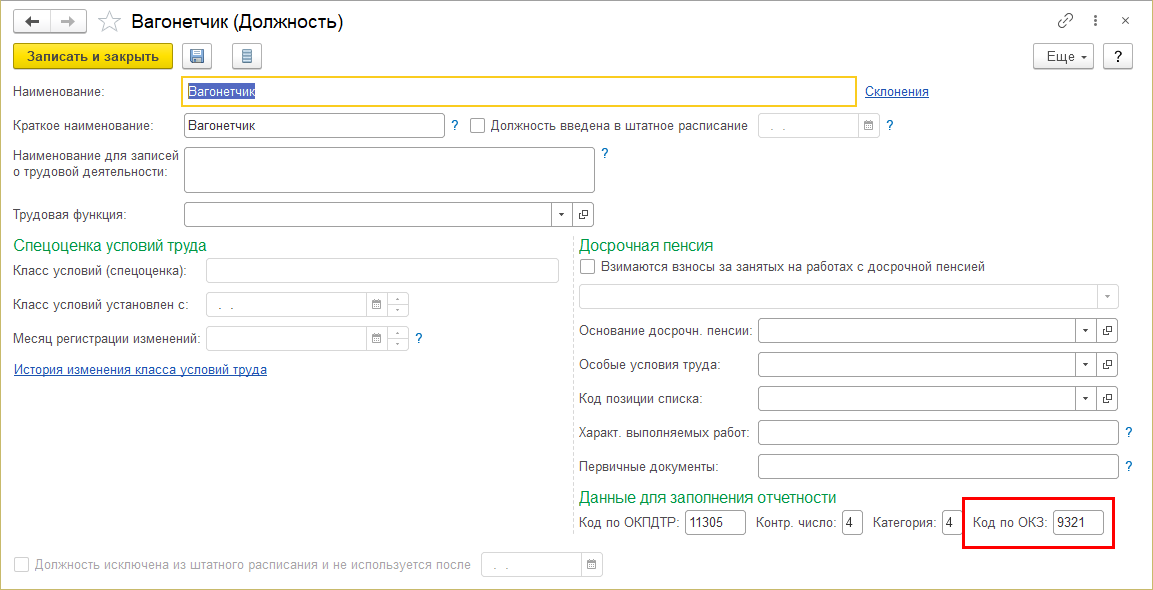
Task: Open the Особые условия труда dropdown
Action: pyautogui.click(x=1085, y=364)
